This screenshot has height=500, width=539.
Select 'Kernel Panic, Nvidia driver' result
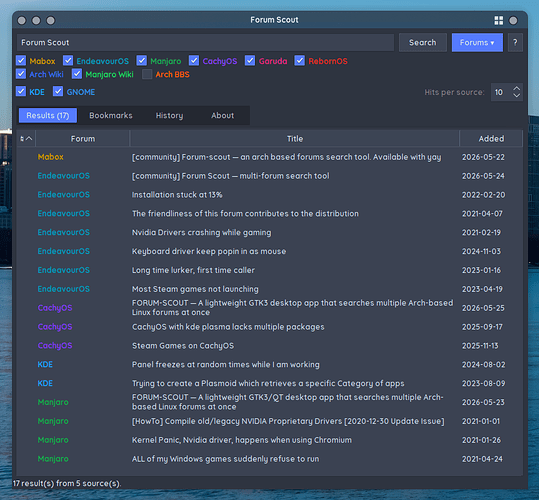click(270, 440)
